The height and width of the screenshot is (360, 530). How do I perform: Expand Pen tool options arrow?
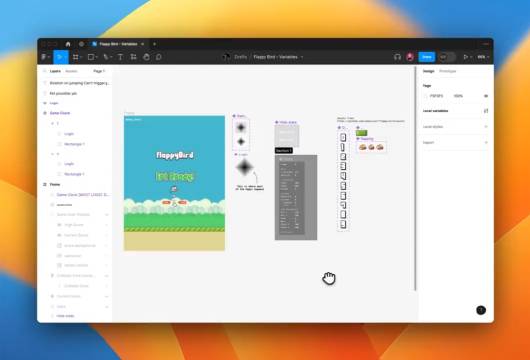coord(111,57)
